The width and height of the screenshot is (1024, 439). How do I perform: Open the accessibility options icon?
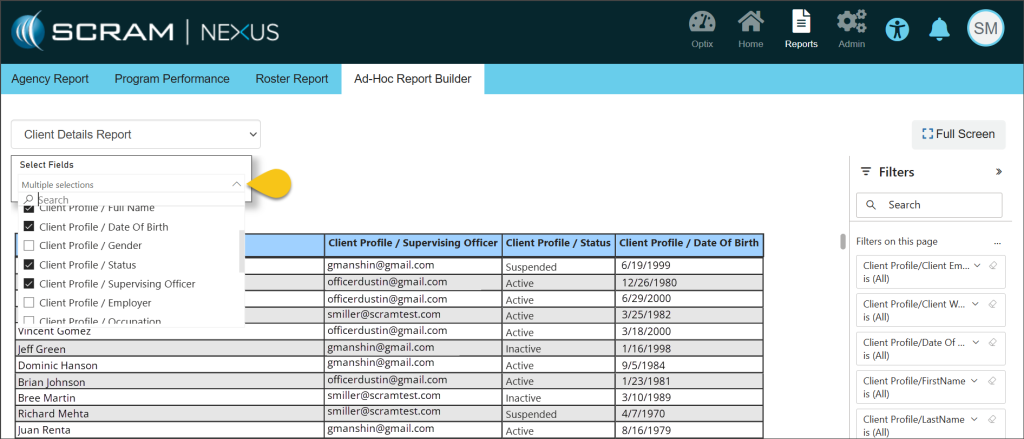(897, 29)
